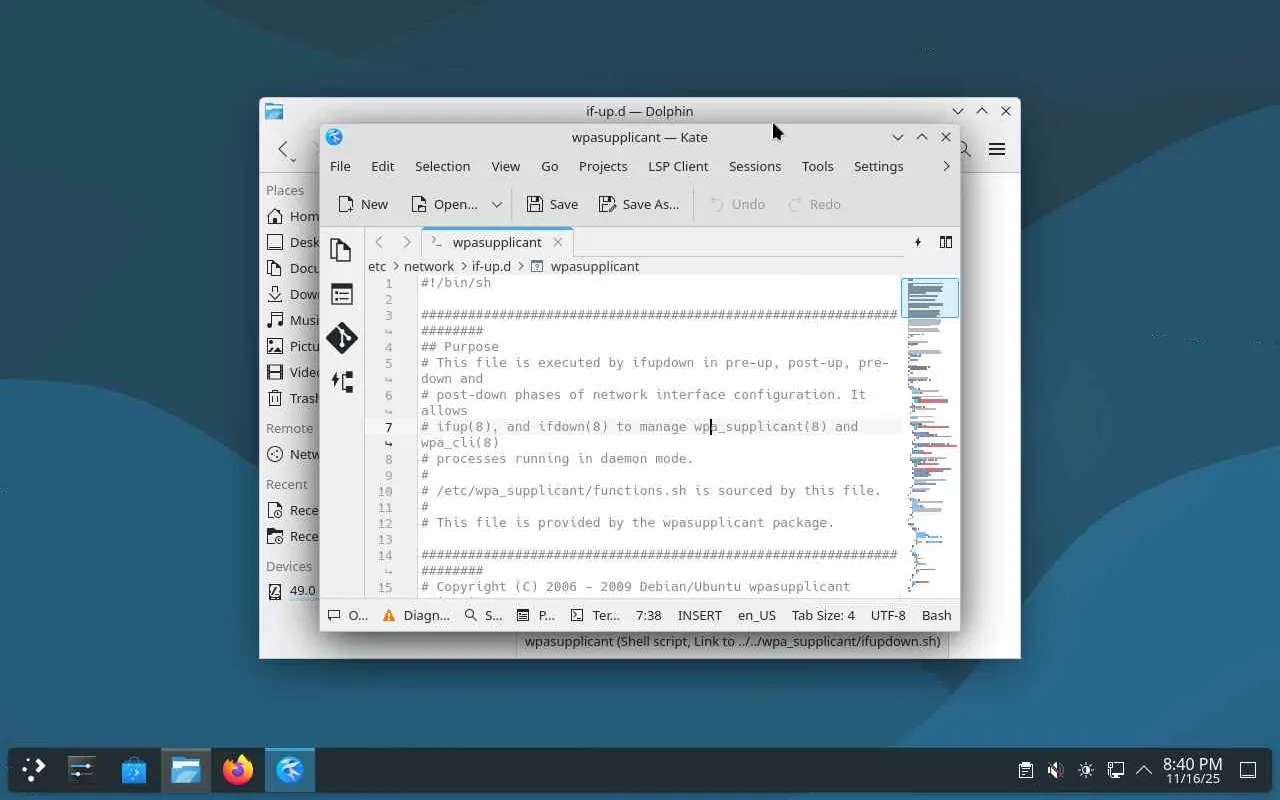Click 'network' in the breadcrumb path
The height and width of the screenshot is (800, 1280).
click(x=429, y=266)
